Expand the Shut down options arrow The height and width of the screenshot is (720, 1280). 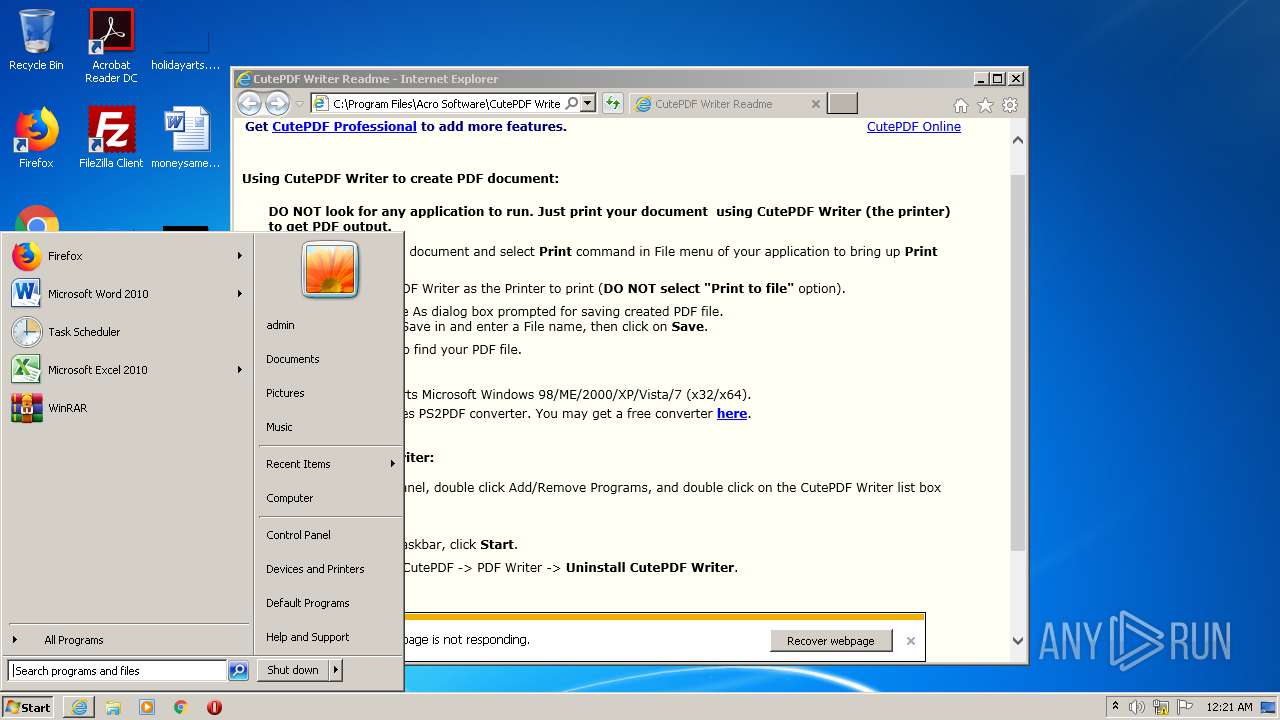click(x=336, y=670)
